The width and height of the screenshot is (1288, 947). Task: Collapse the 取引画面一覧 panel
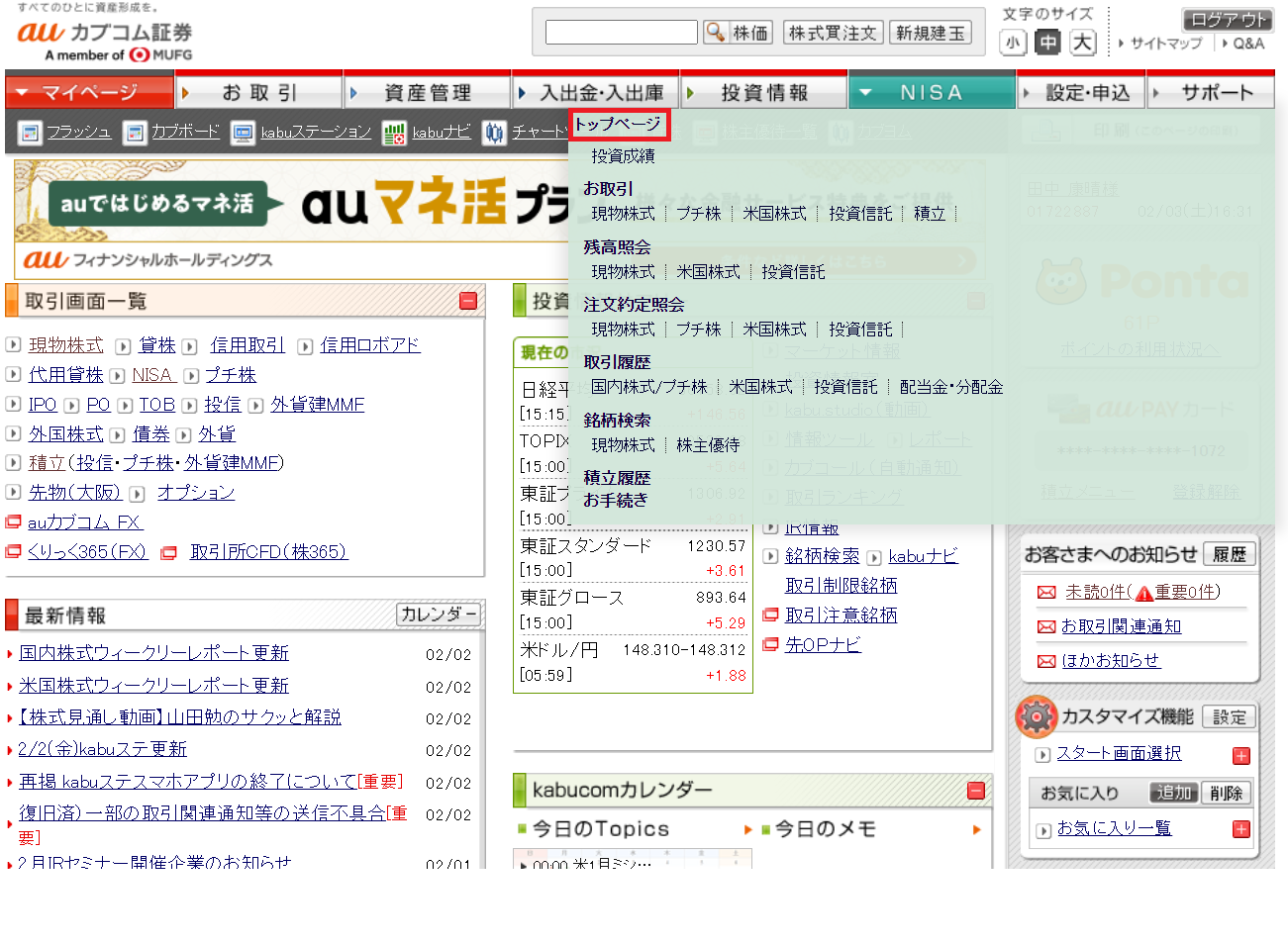pyautogui.click(x=468, y=301)
